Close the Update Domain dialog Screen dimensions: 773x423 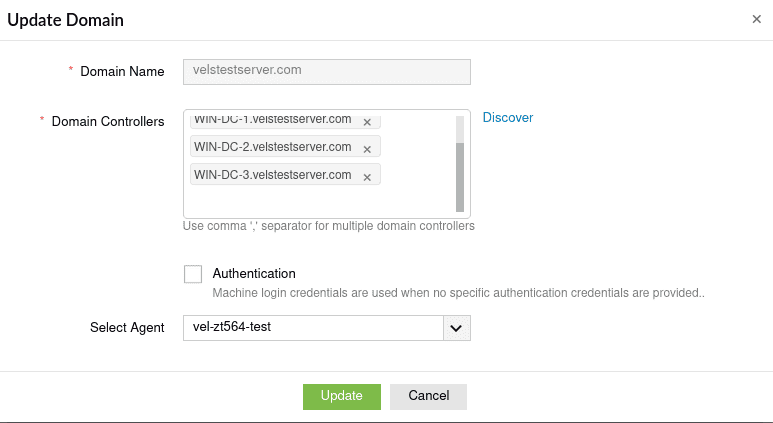pyautogui.click(x=756, y=19)
